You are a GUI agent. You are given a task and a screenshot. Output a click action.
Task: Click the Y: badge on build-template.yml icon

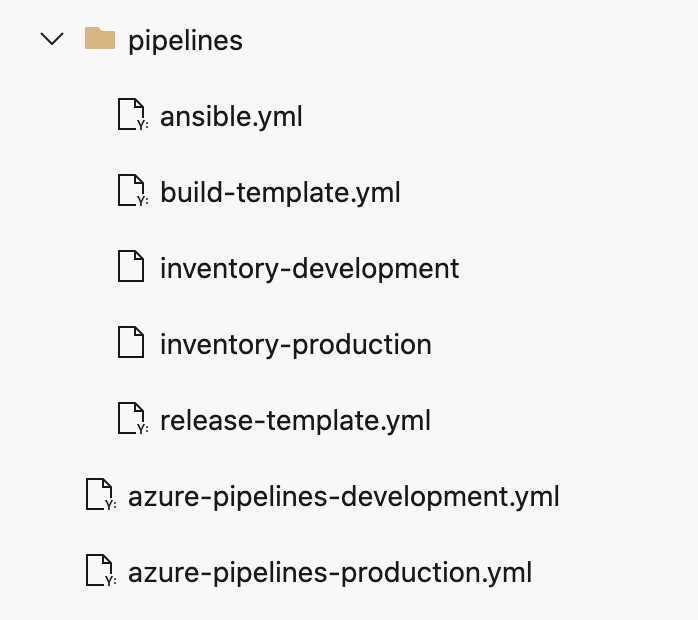point(141,201)
